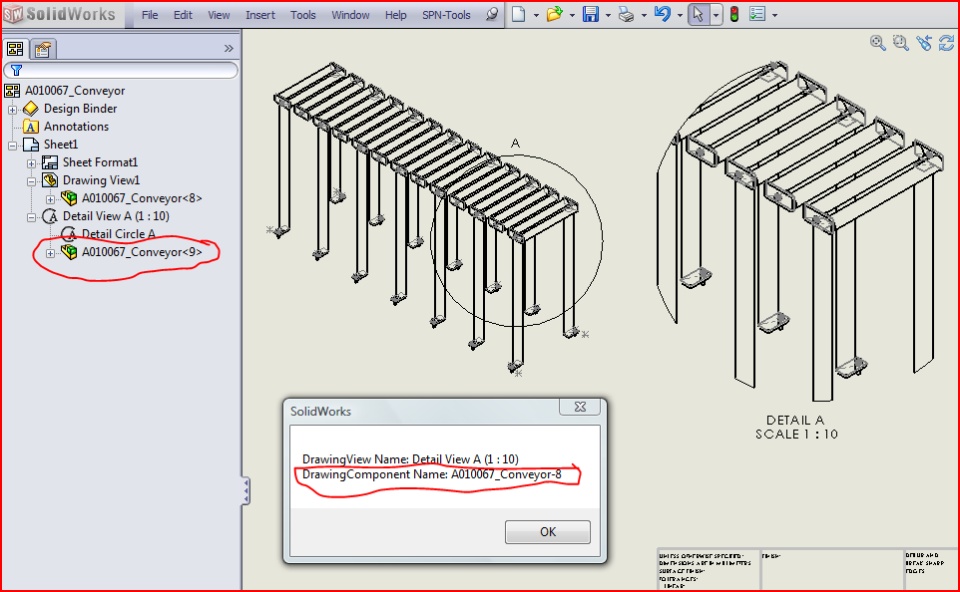Open the Help menu
The height and width of the screenshot is (592, 960).
point(396,15)
